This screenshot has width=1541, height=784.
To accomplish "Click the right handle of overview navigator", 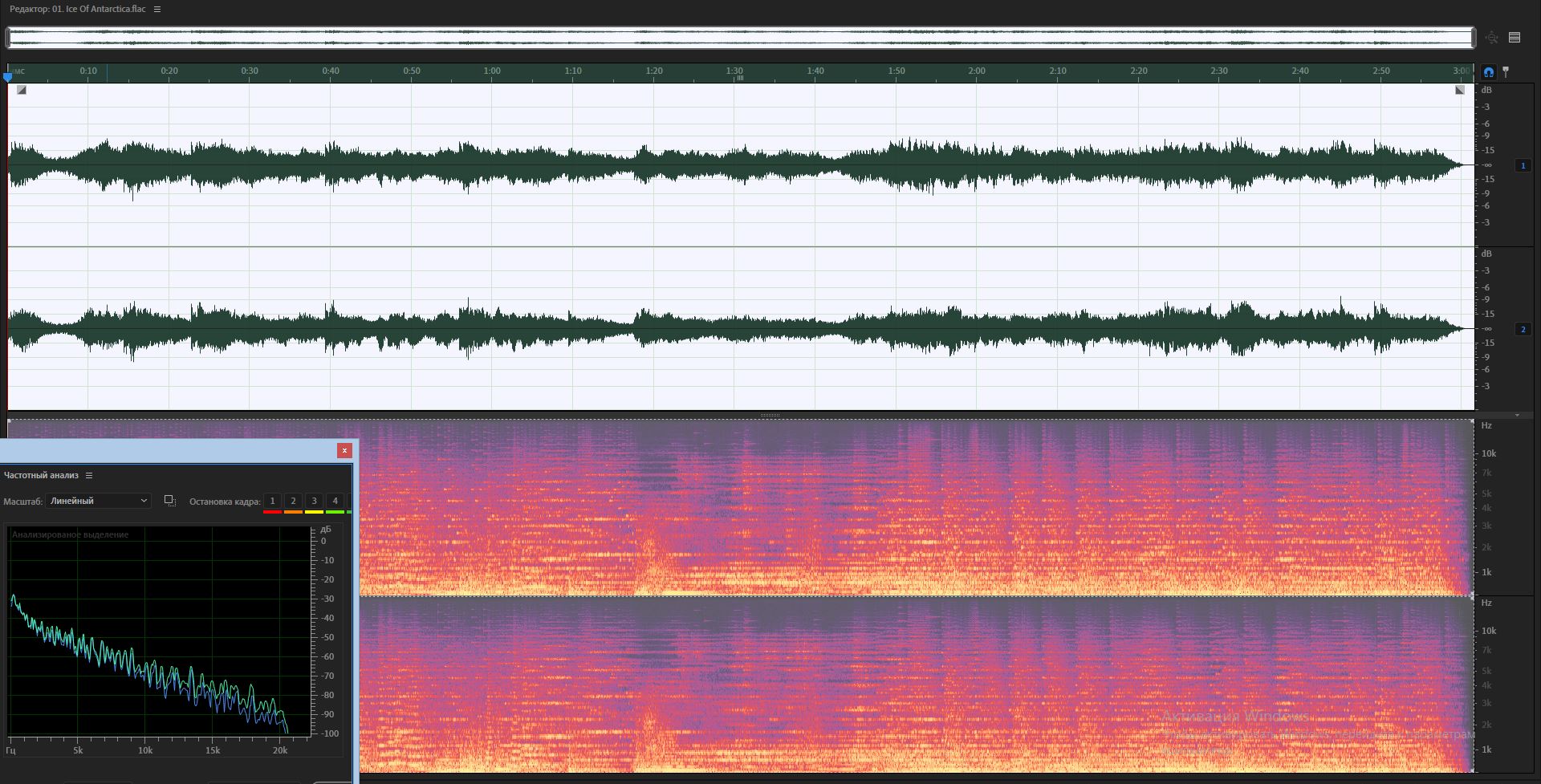I will point(1473,38).
